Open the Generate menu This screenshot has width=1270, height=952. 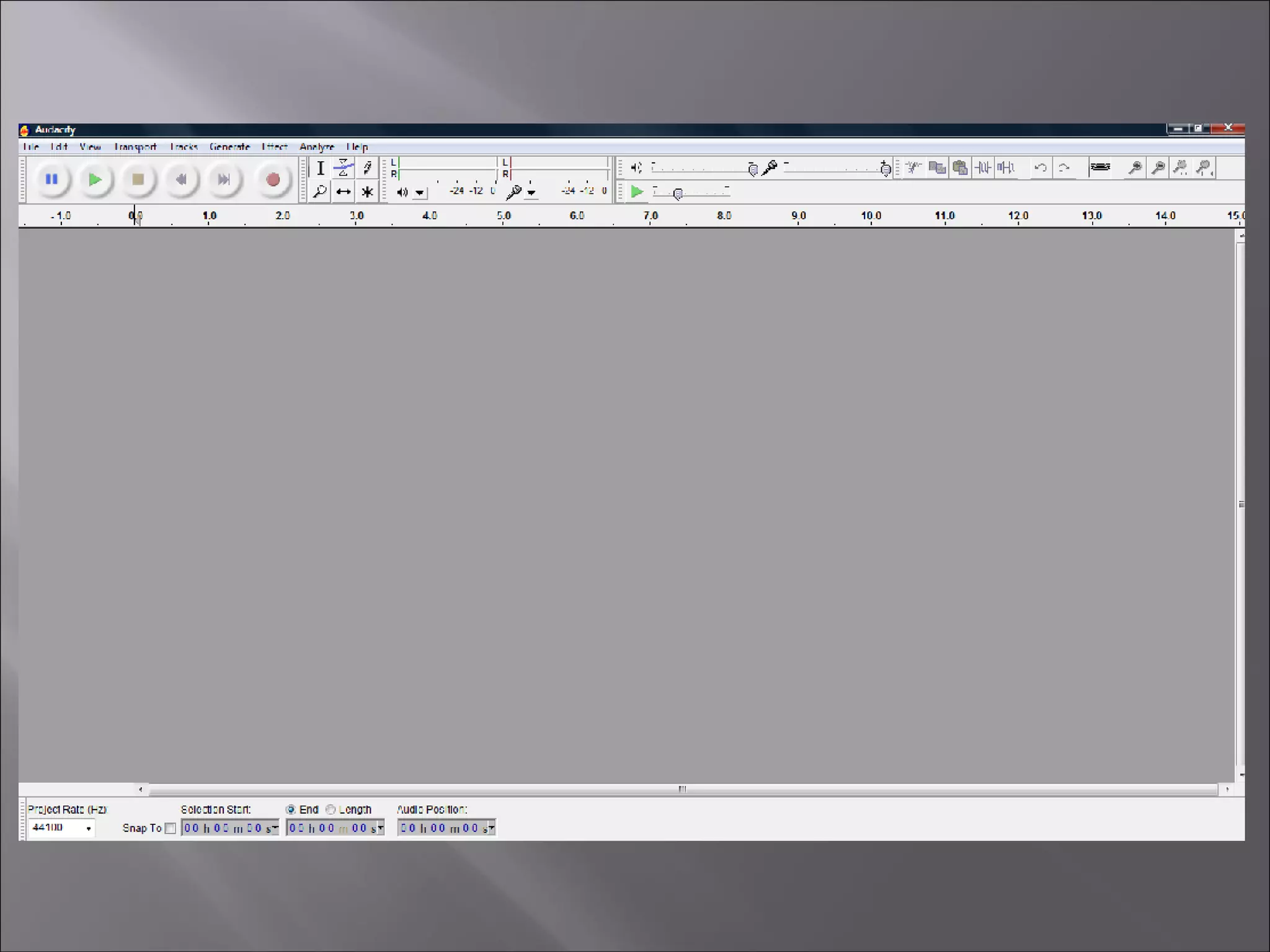click(229, 147)
